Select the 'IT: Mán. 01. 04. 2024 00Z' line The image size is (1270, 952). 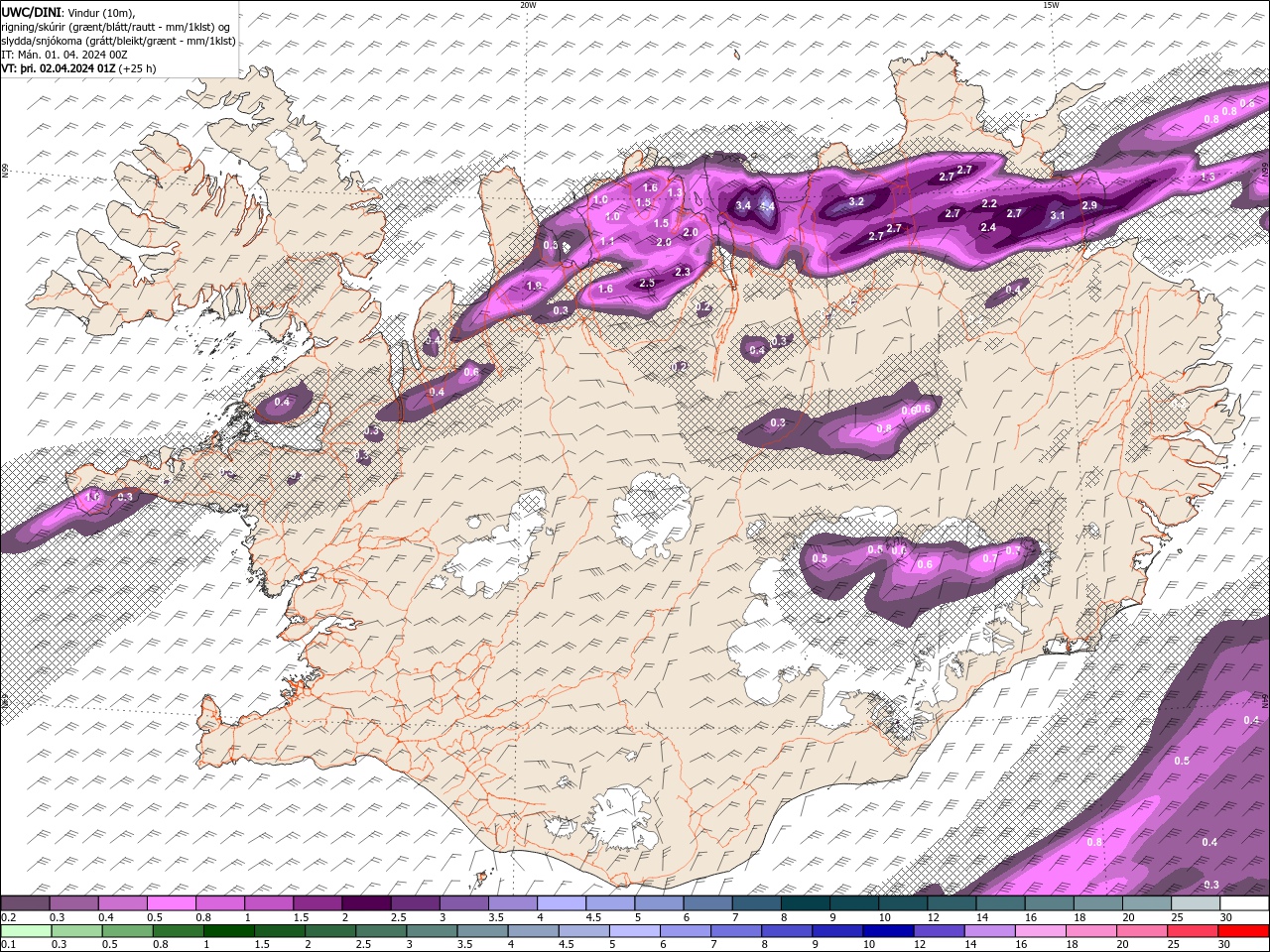(64, 55)
